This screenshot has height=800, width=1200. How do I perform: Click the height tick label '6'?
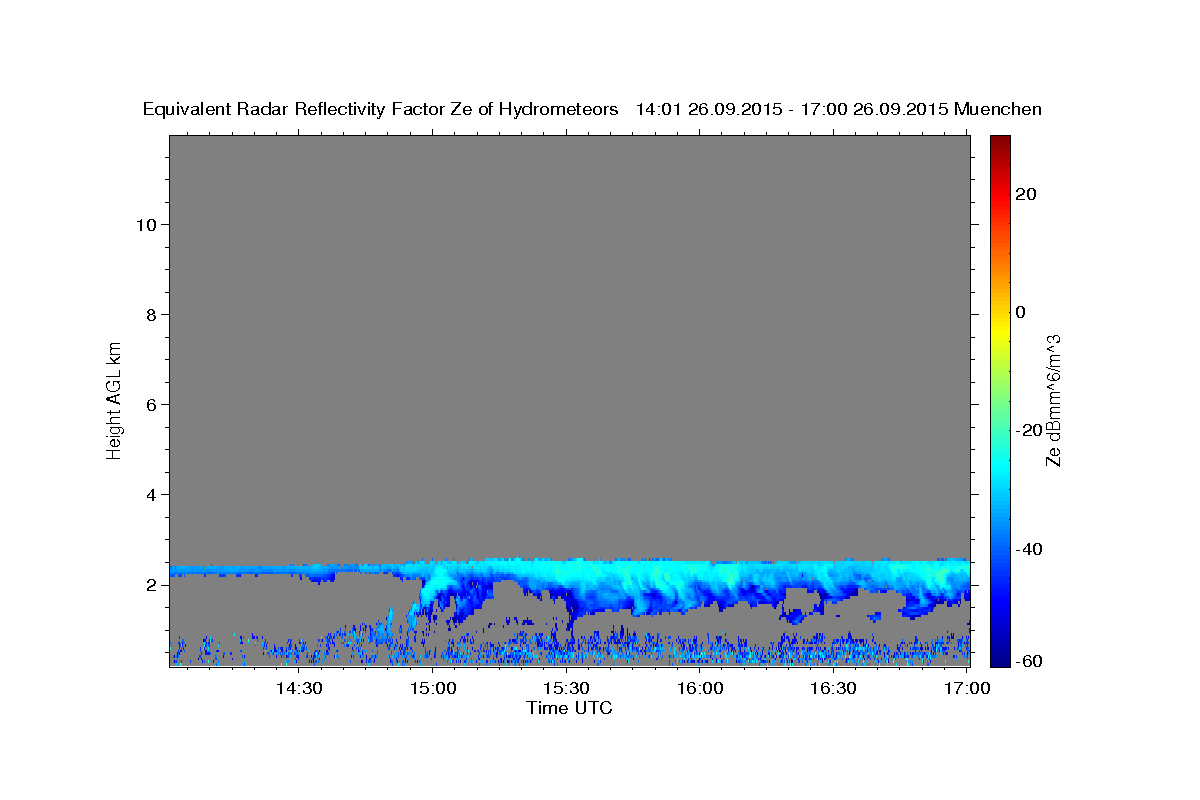pyautogui.click(x=149, y=404)
